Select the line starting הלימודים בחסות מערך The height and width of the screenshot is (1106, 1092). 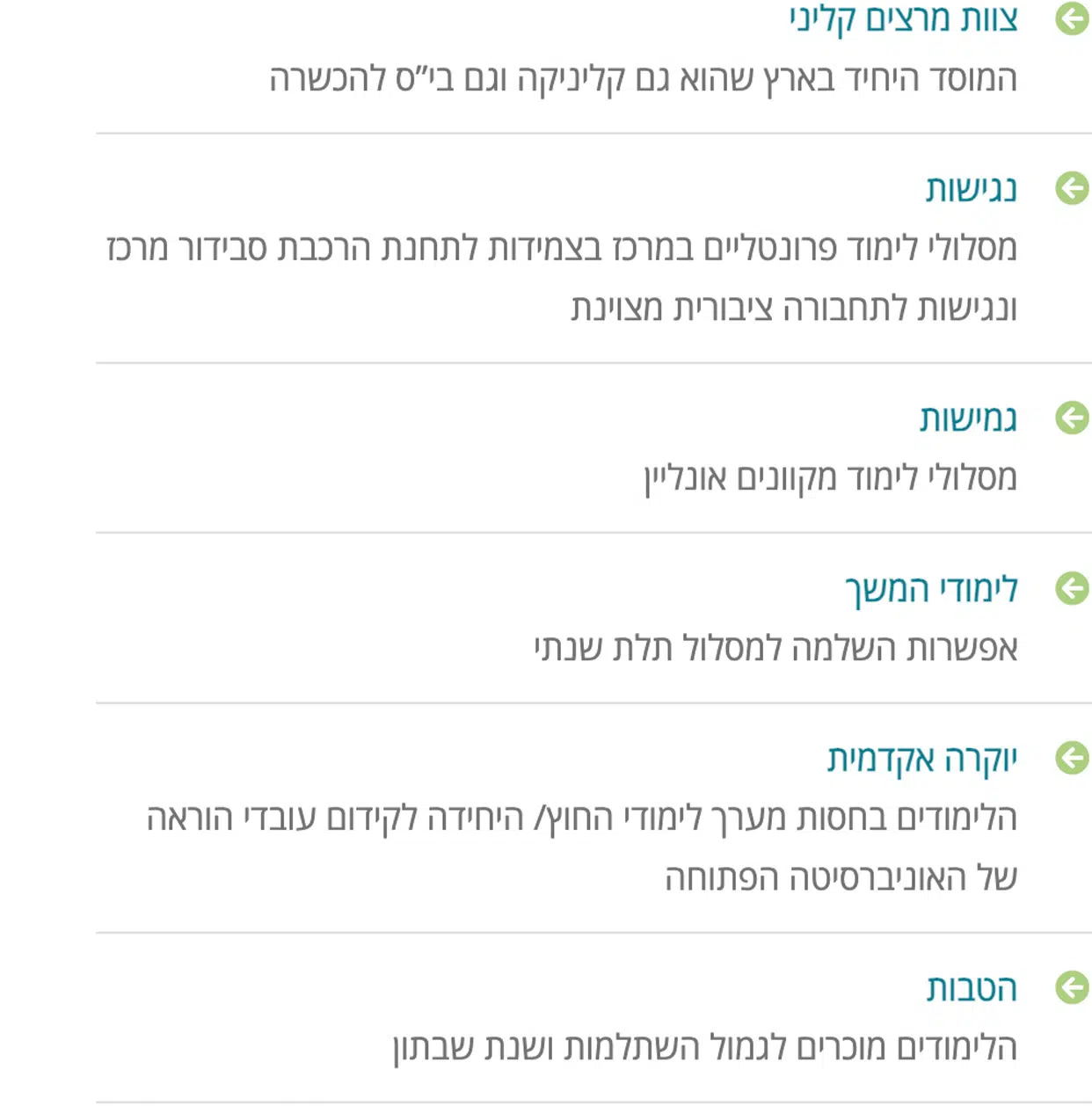coord(581,818)
